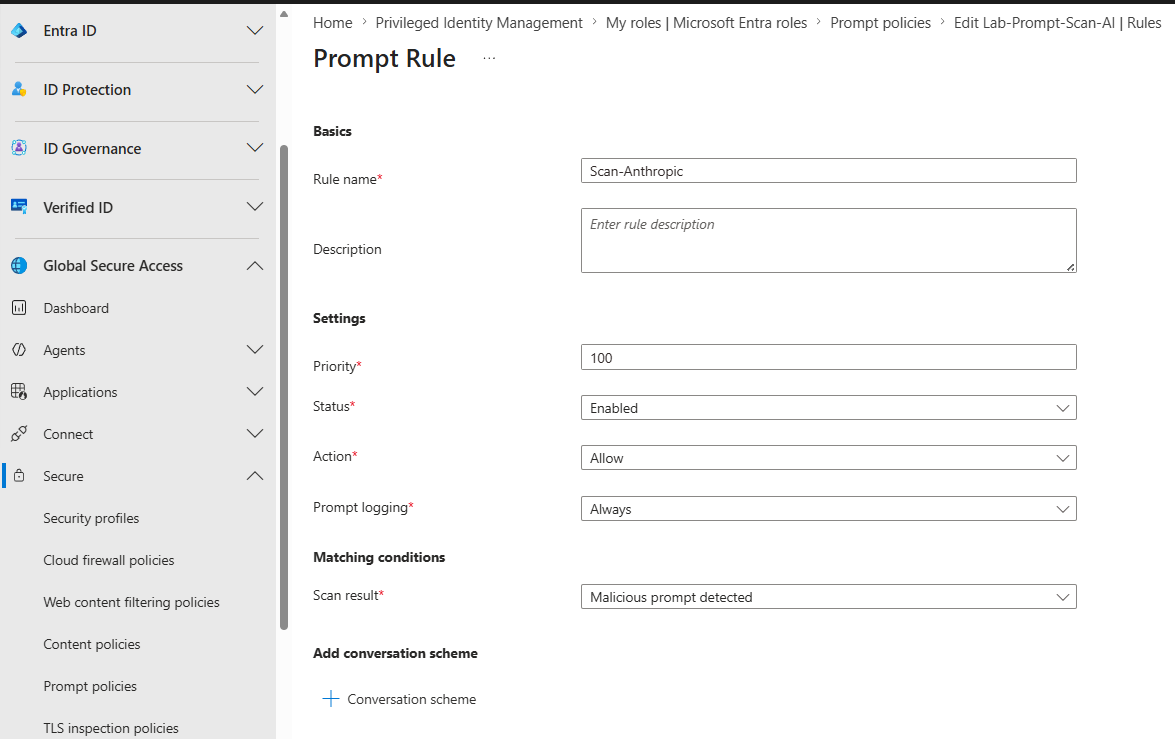Click the Basics section heading
This screenshot has width=1175, height=739.
pos(332,131)
